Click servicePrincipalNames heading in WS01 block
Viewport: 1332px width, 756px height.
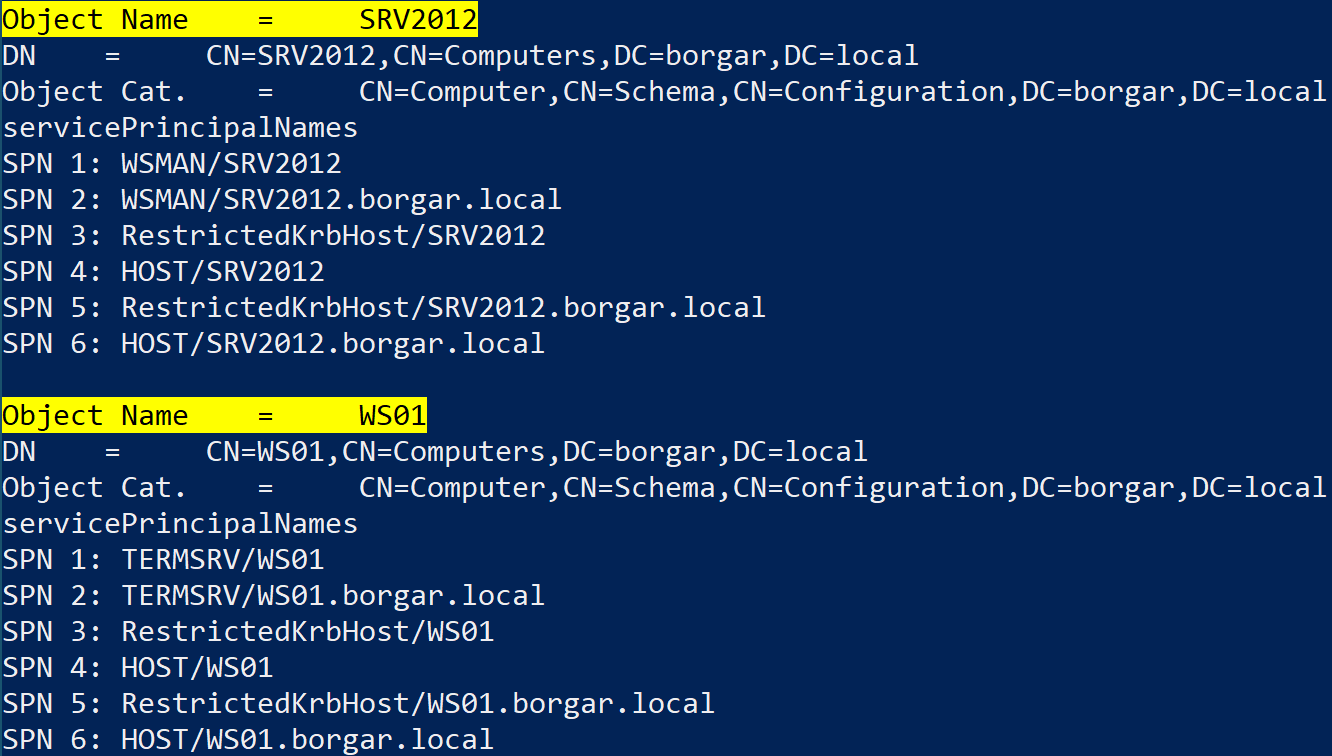tap(180, 523)
